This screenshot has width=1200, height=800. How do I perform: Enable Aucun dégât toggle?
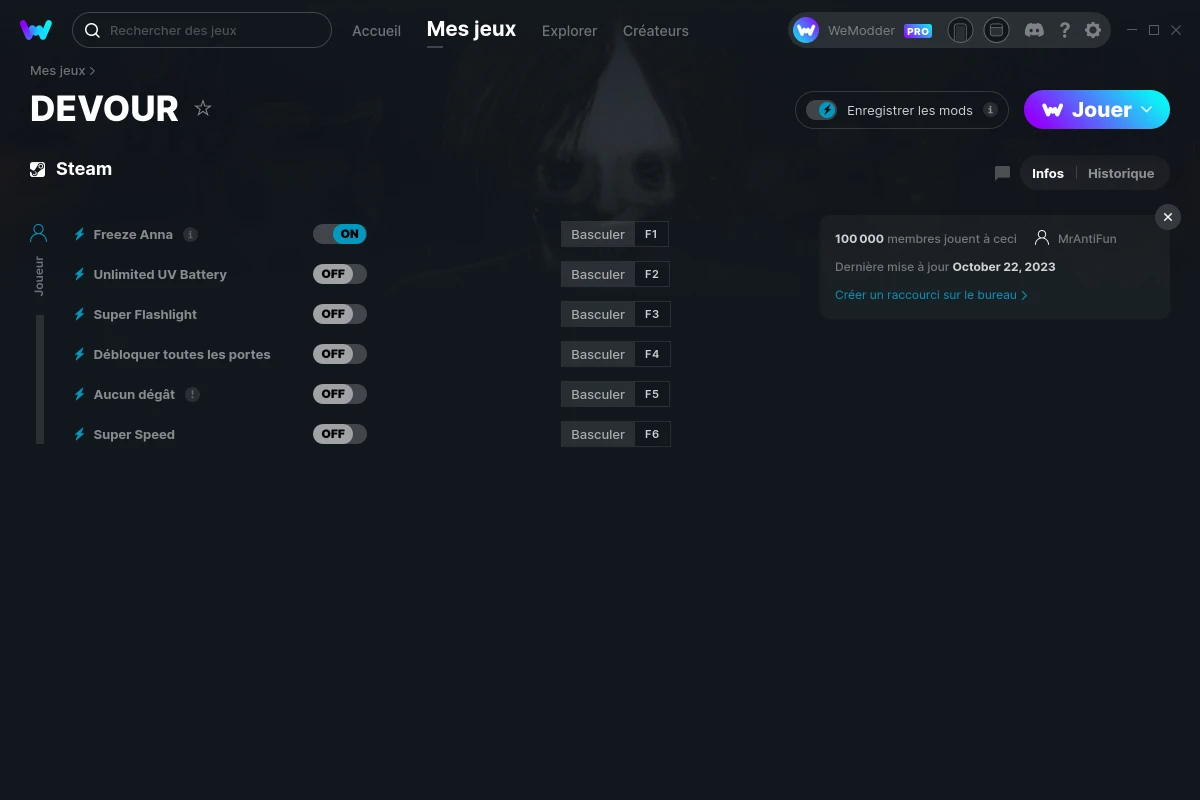coord(340,394)
